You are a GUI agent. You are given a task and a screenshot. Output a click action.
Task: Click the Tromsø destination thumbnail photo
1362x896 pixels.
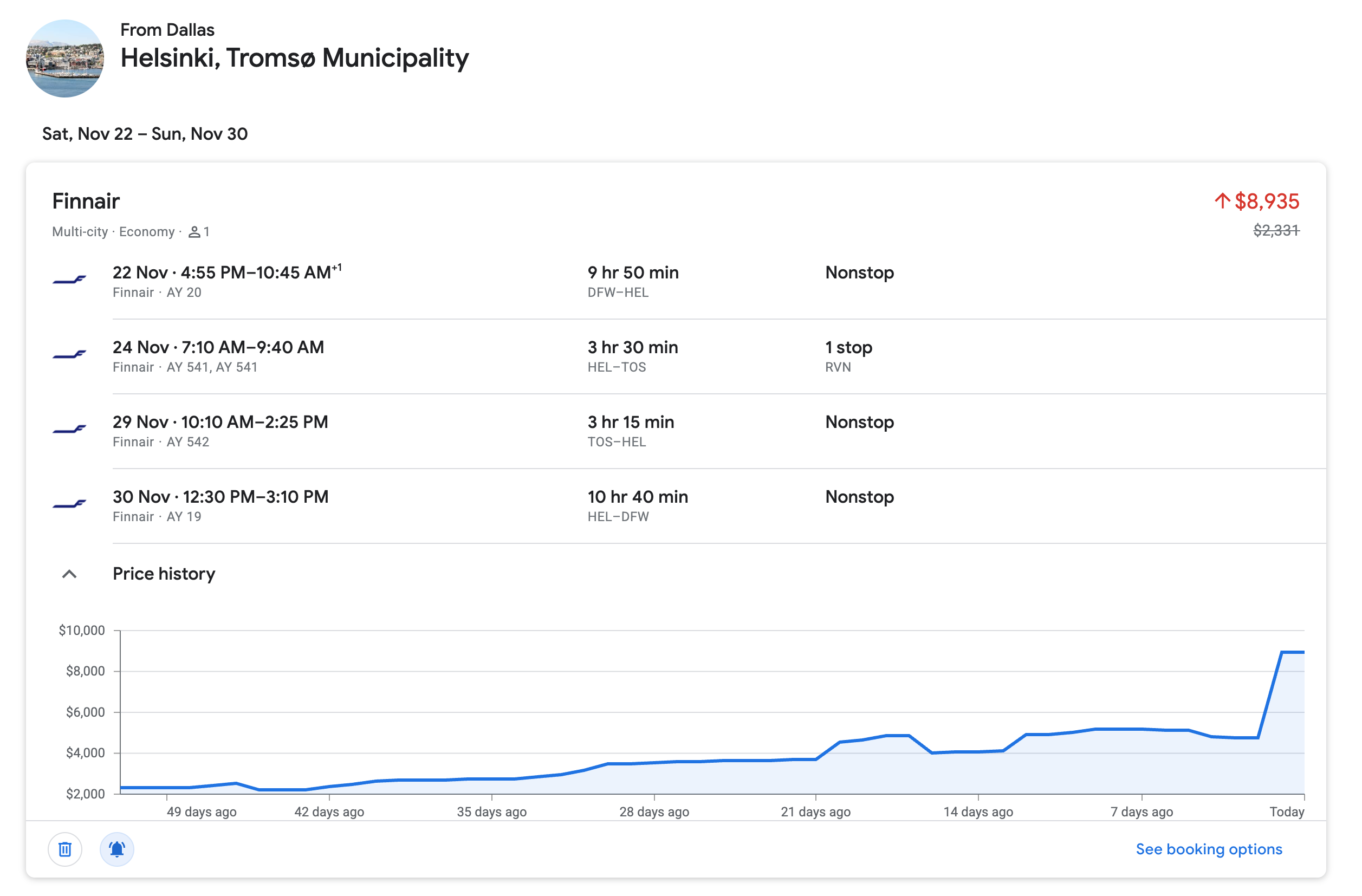(x=64, y=59)
